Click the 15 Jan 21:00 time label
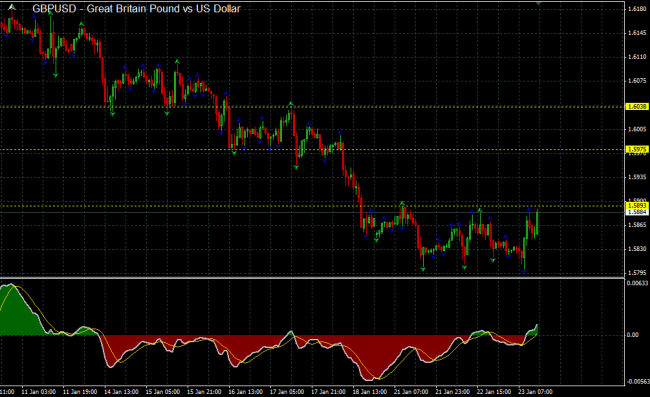 point(204,392)
